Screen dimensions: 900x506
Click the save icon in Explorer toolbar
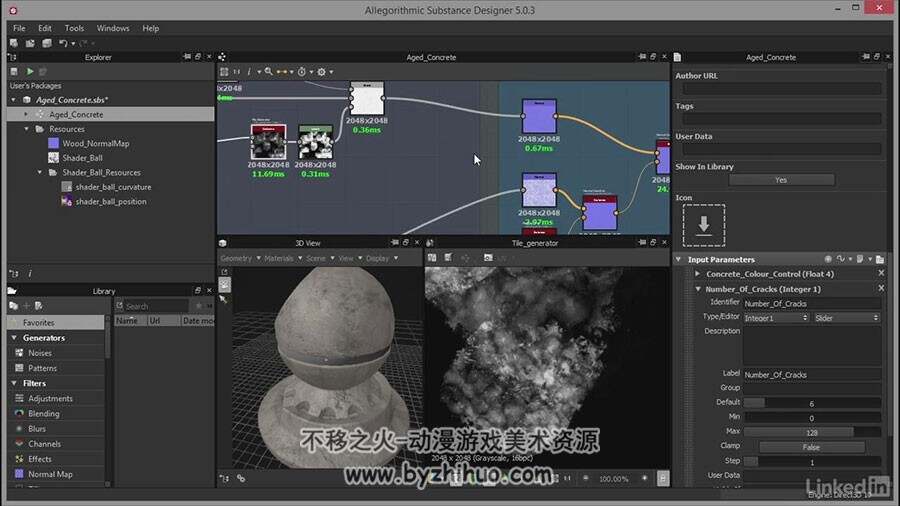[x=14, y=72]
